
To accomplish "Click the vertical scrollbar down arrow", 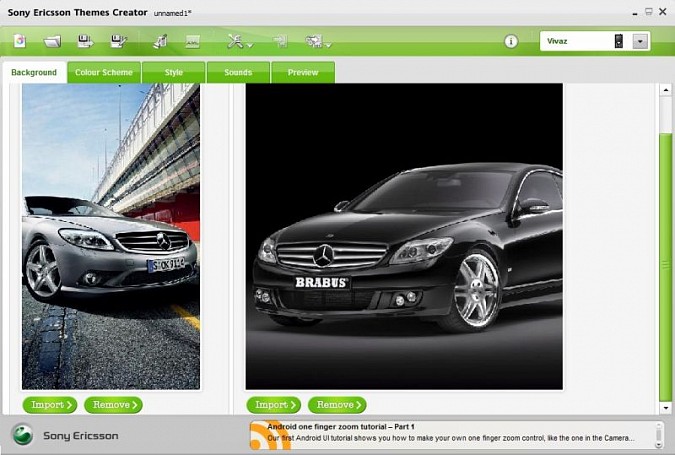I will (x=666, y=407).
